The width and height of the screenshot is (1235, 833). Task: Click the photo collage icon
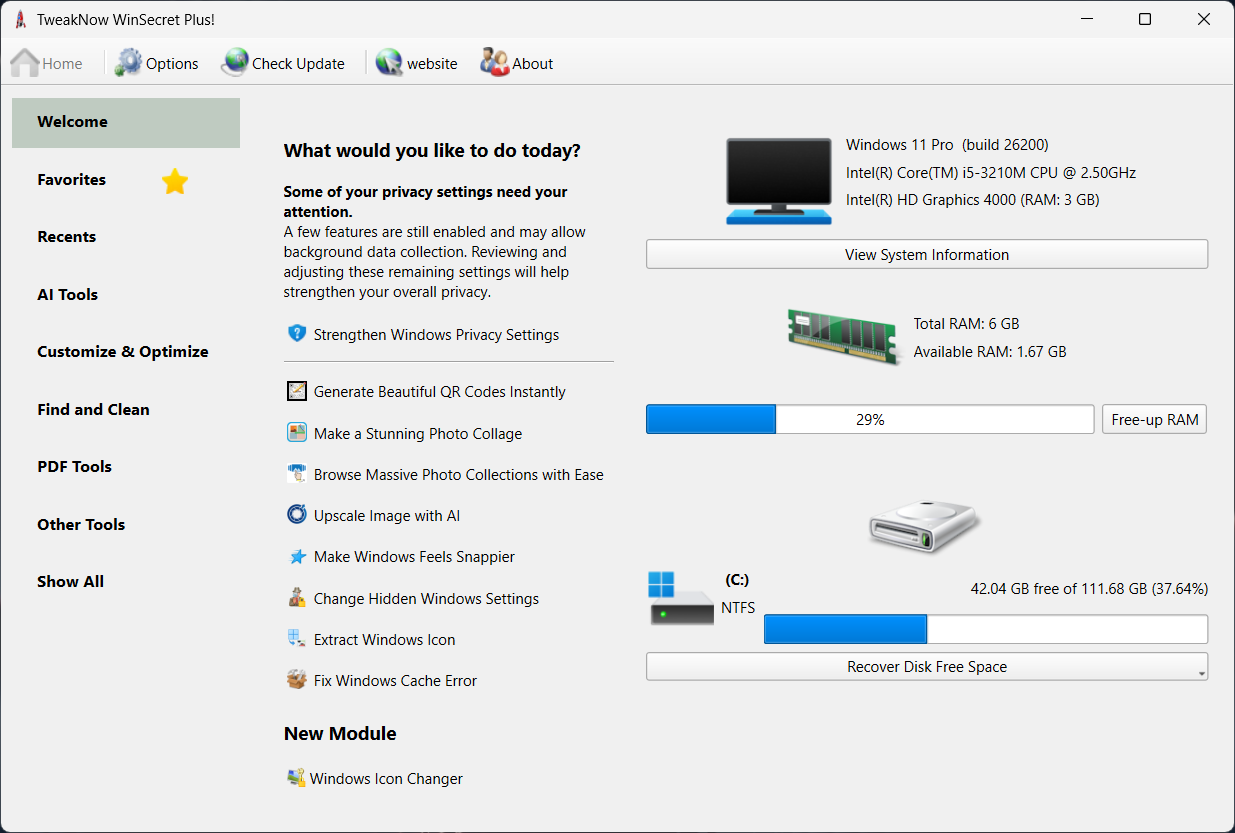click(x=296, y=433)
